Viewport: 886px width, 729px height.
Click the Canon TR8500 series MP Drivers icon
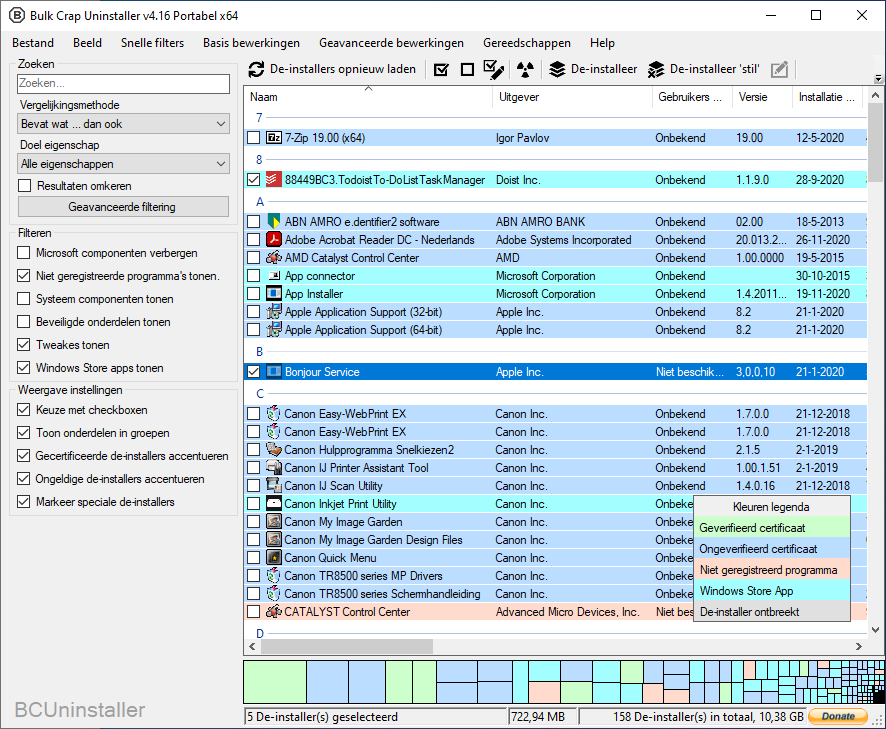pos(273,576)
